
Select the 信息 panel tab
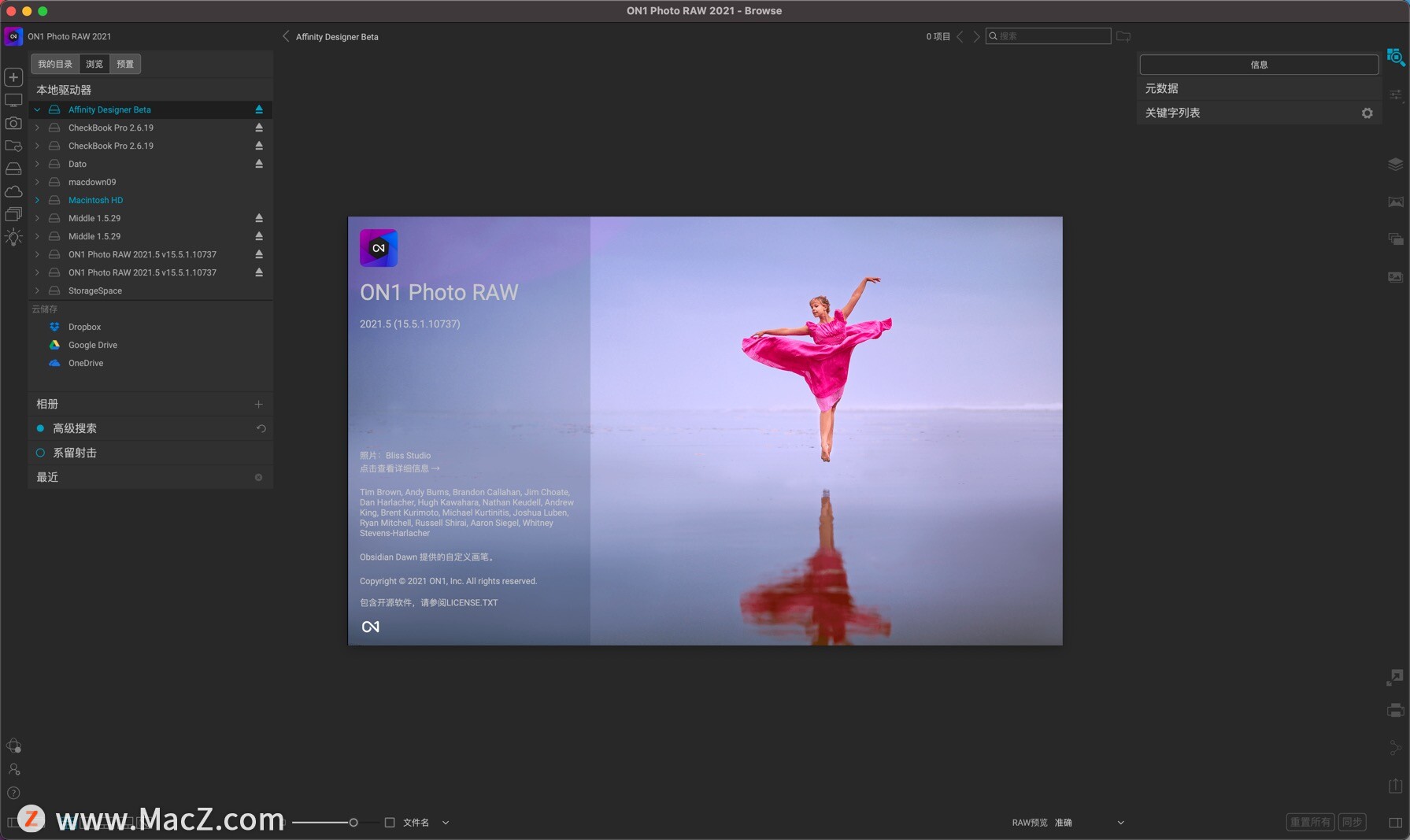(x=1259, y=65)
